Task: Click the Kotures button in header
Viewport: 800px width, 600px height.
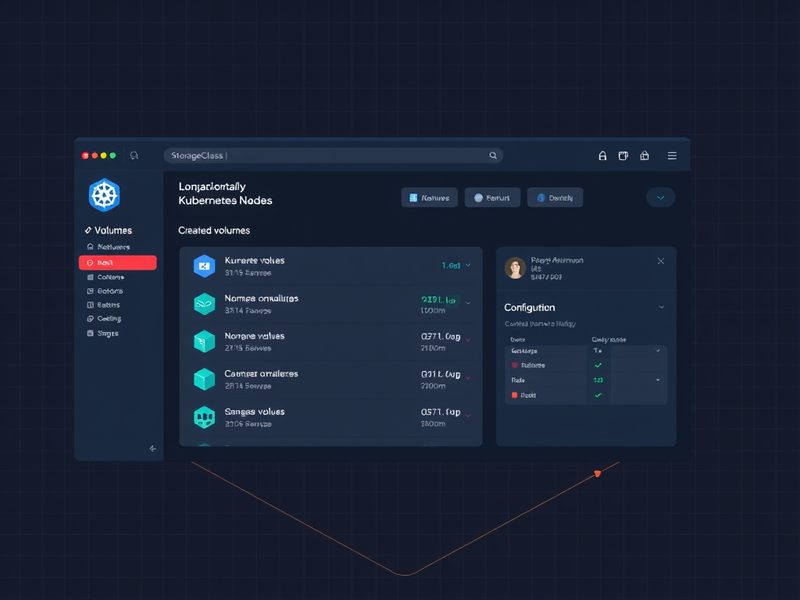Action: 430,197
